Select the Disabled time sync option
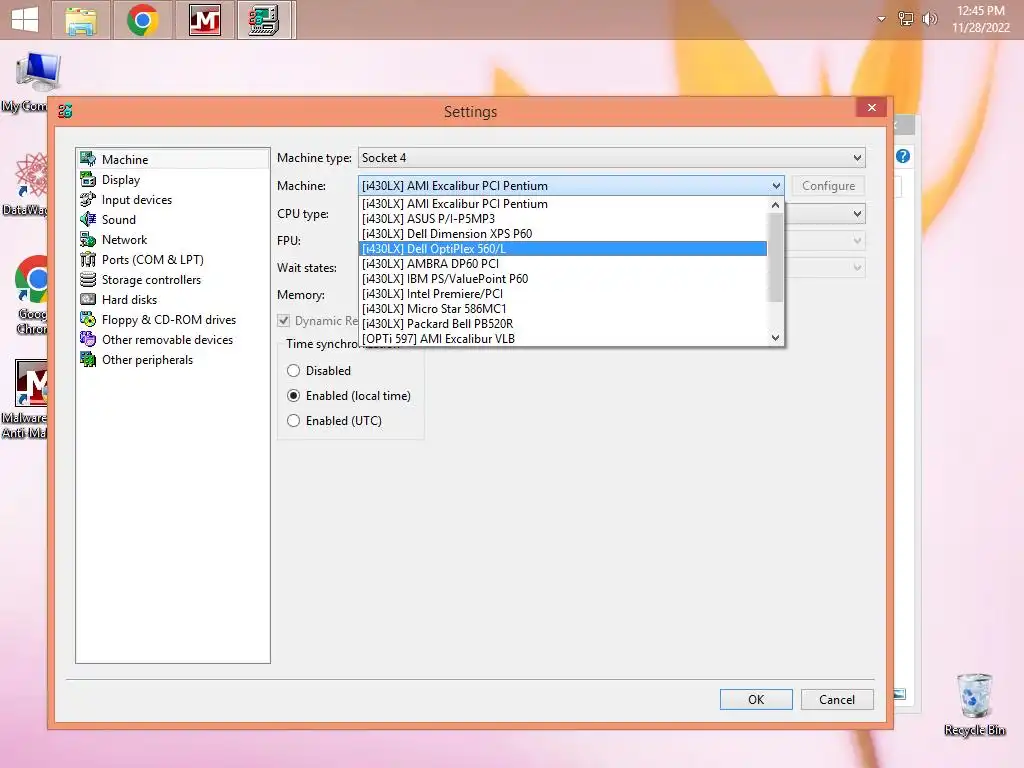 [293, 371]
